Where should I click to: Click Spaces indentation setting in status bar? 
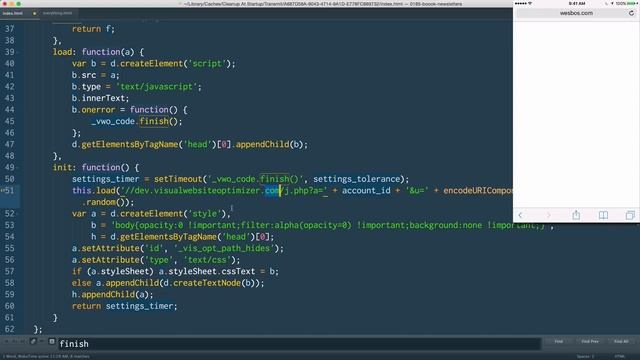click(585, 356)
